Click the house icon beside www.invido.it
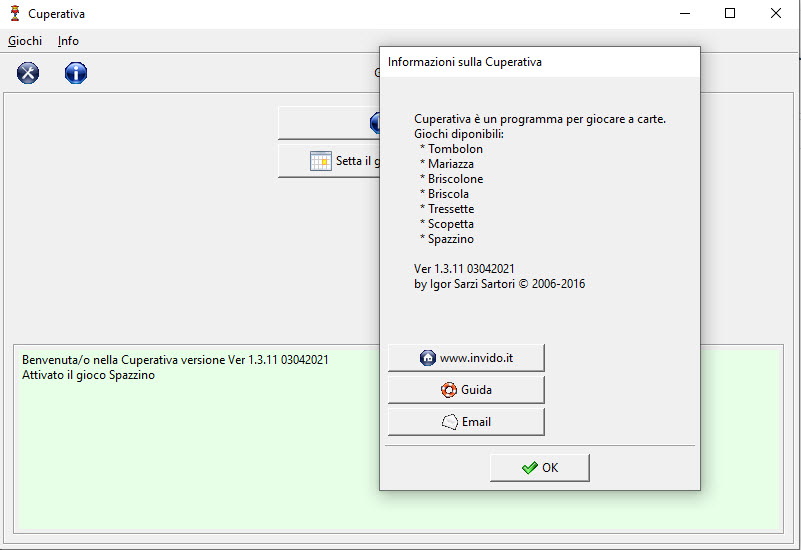This screenshot has height=550, width=801. (428, 358)
